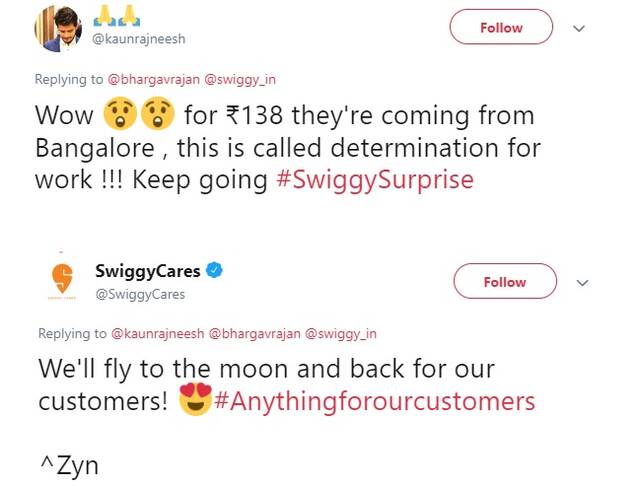638x486 pixels.
Task: Click the Swiggy logo avatar
Action: [63, 281]
